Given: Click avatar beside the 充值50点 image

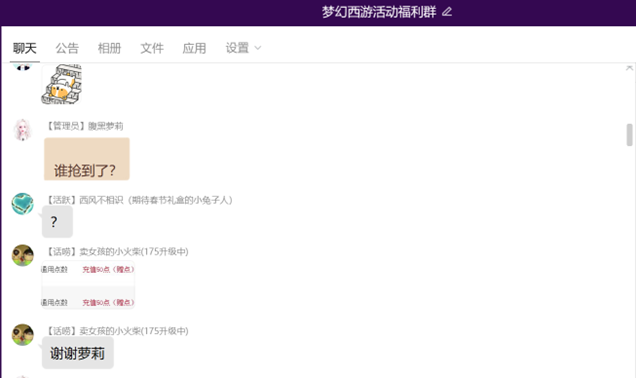Looking at the screenshot, I should (22, 255).
